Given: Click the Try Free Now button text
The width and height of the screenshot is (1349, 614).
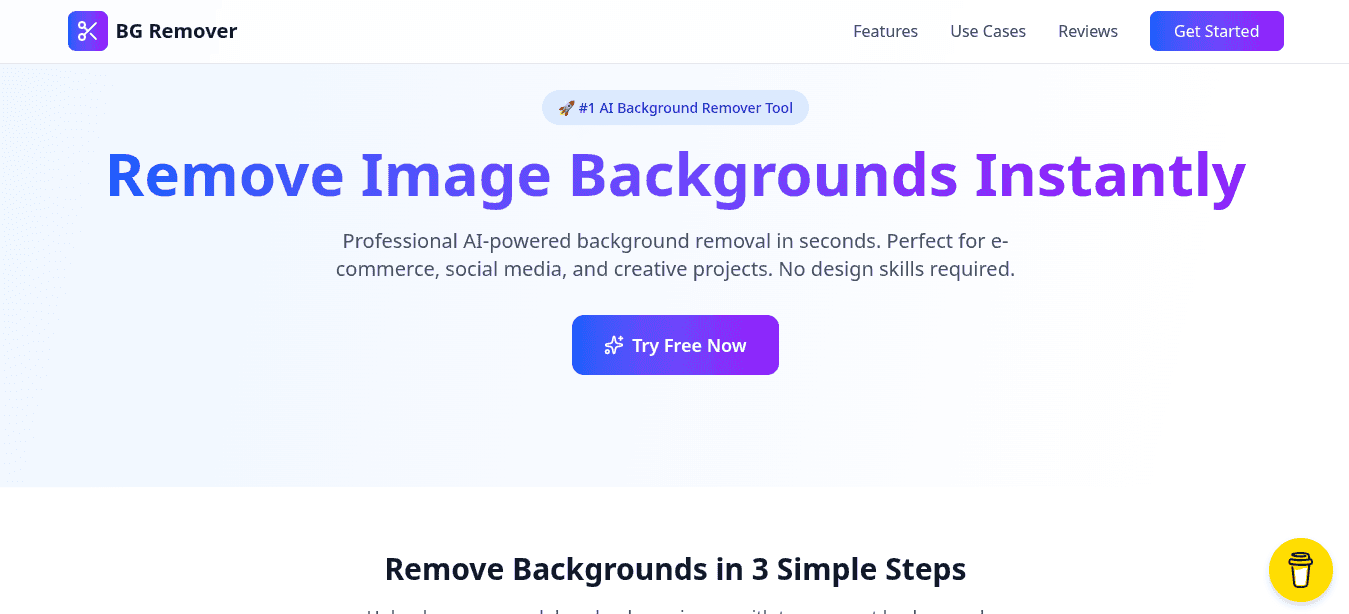Looking at the screenshot, I should click(x=689, y=345).
